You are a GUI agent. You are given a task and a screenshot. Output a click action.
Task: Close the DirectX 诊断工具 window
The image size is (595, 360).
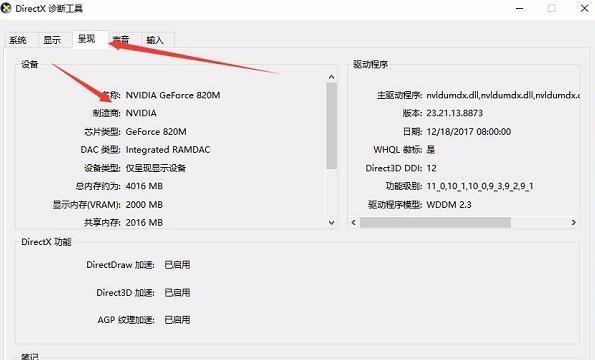tap(585, 8)
